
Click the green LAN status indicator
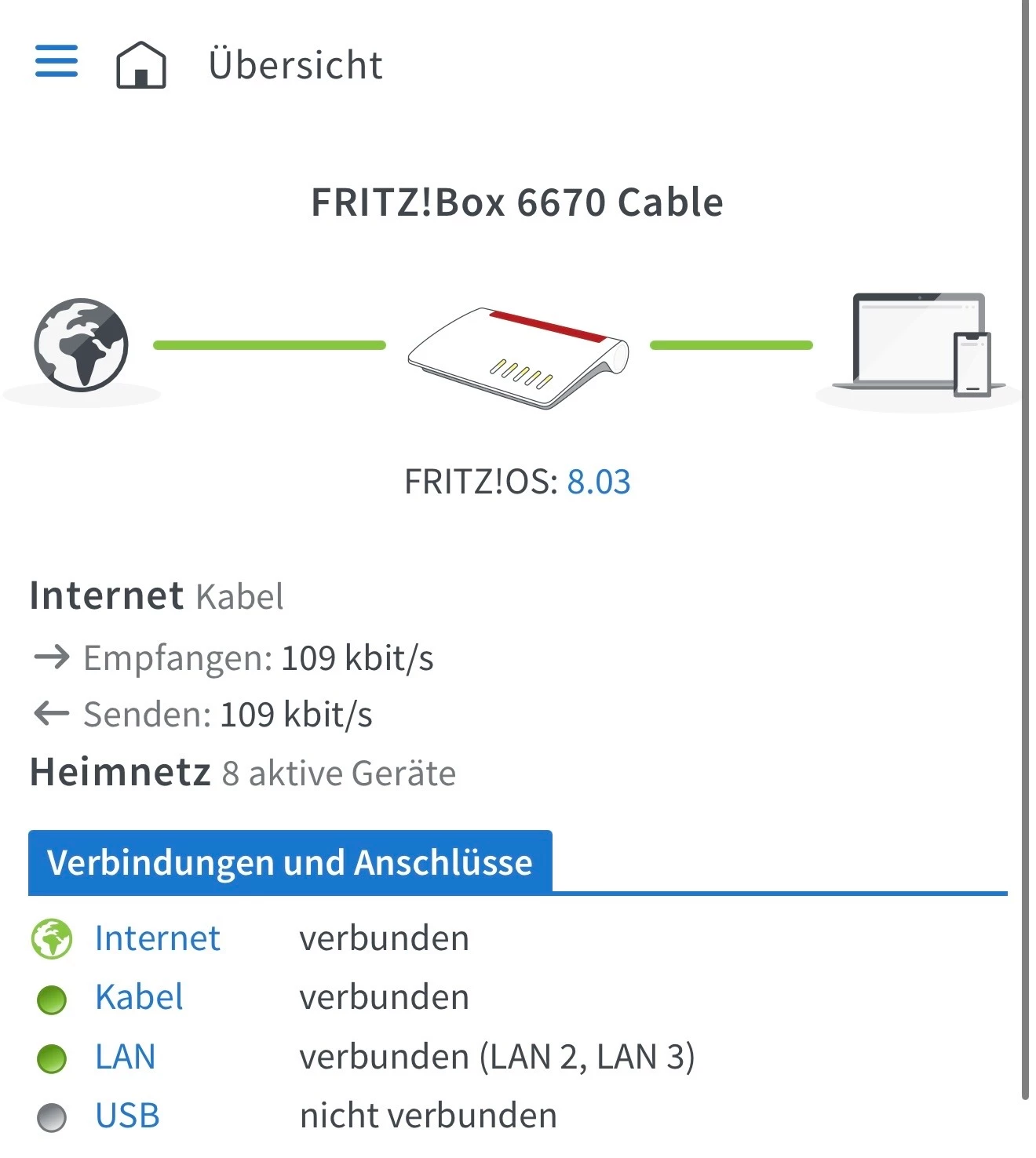click(52, 1058)
